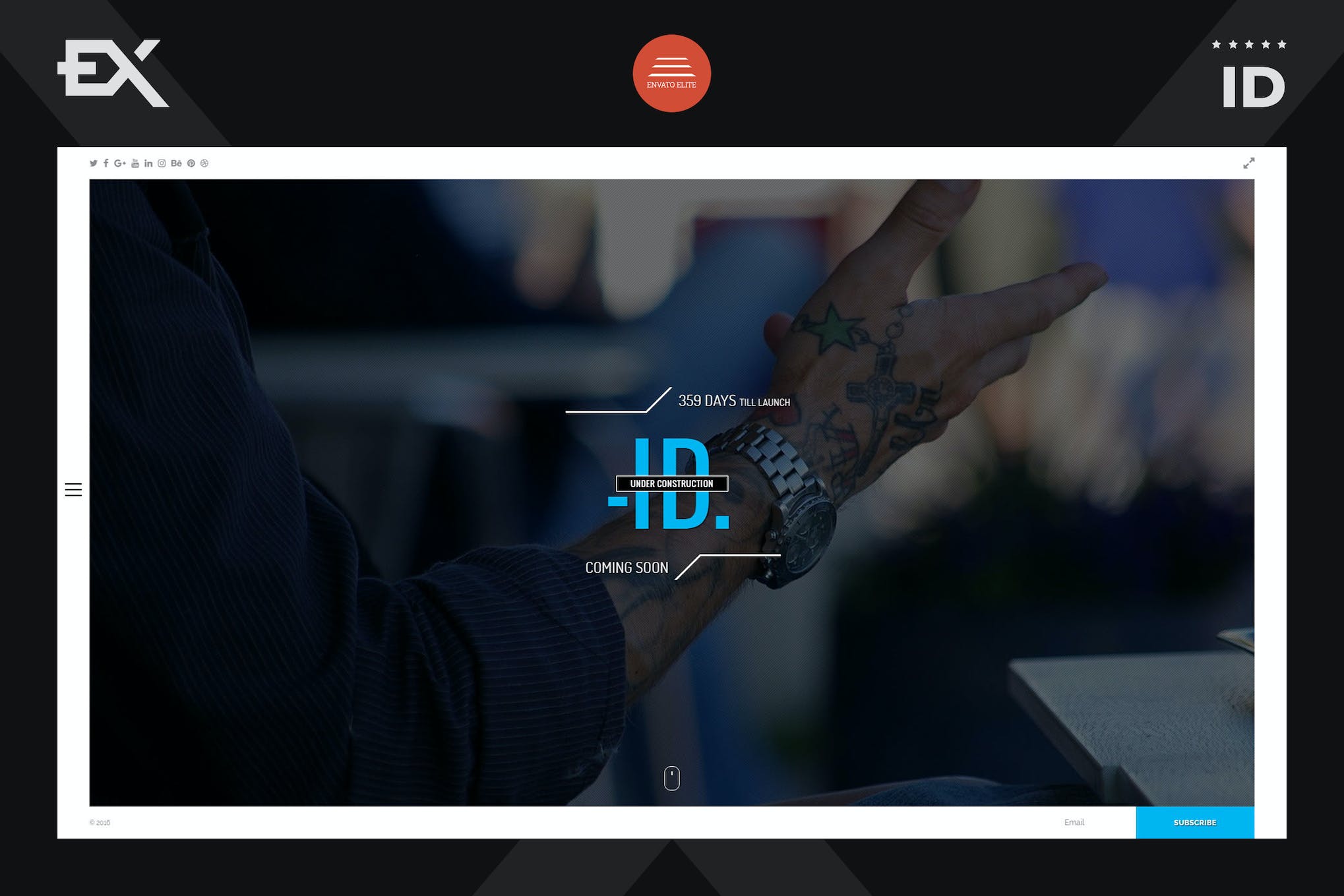
Task: Click the Twitter social media icon
Action: pyautogui.click(x=94, y=163)
